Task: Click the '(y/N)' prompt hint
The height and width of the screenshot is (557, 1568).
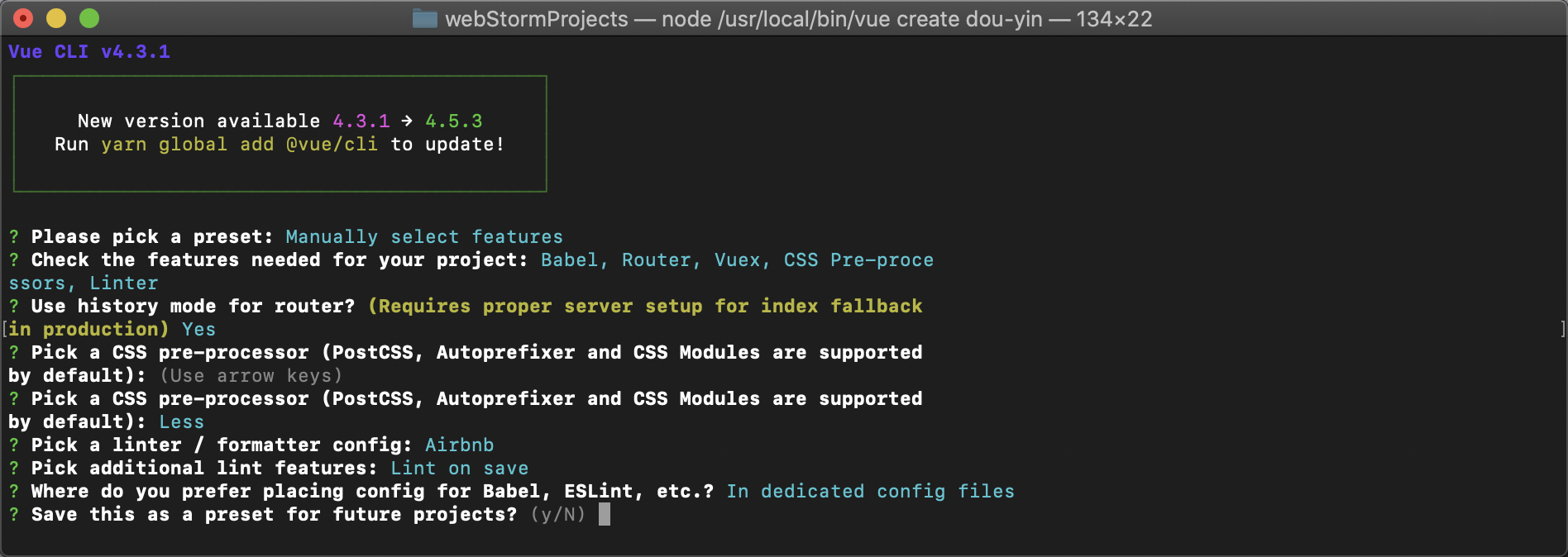Action: (x=558, y=515)
